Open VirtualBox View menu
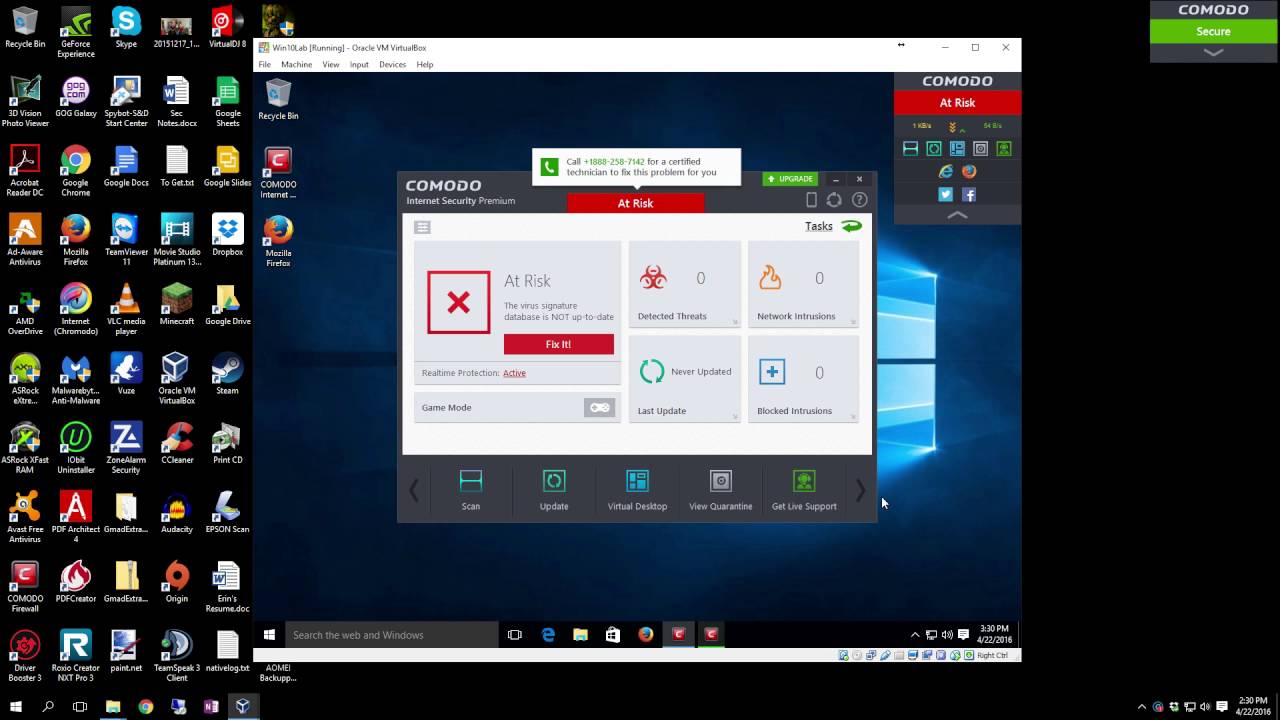The image size is (1280, 720). [331, 64]
